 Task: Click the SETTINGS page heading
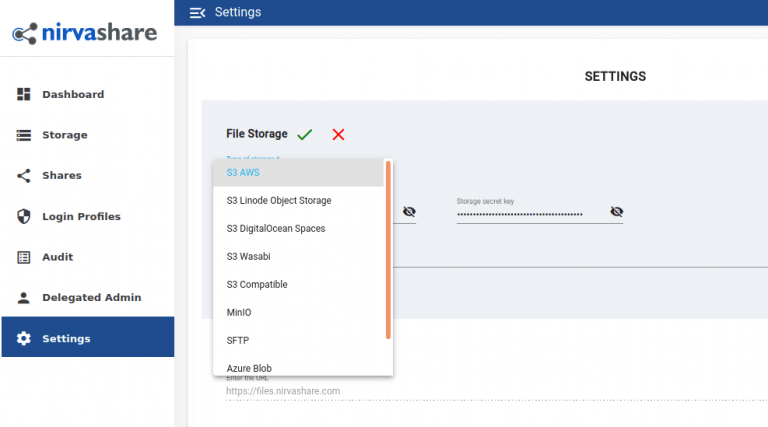point(615,76)
